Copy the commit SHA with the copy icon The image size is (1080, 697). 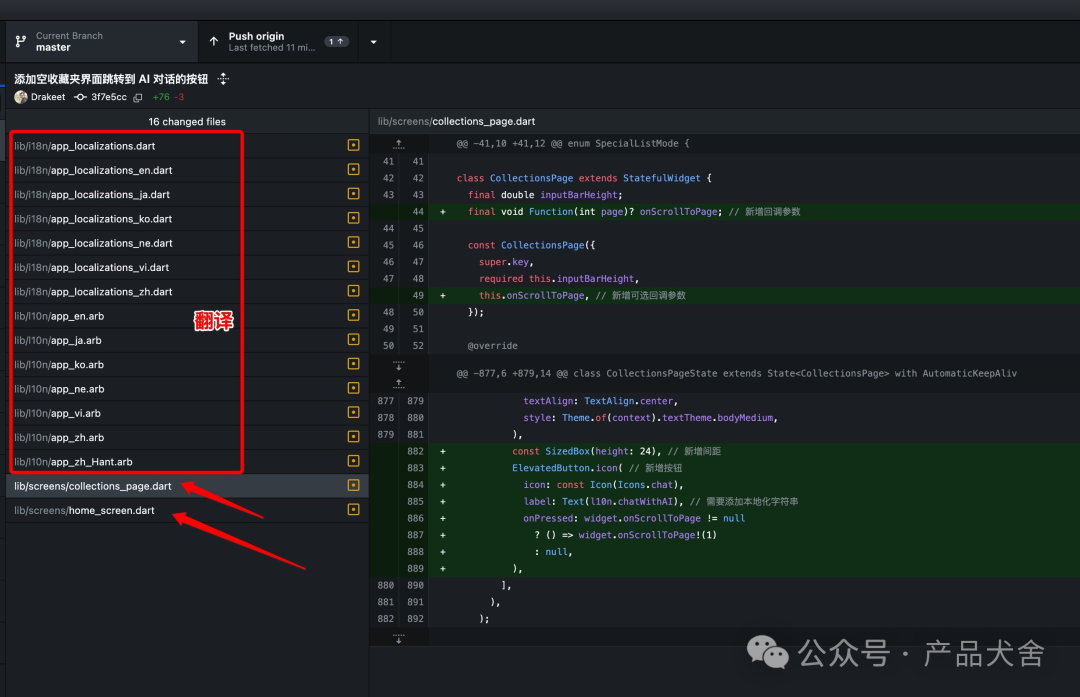[x=138, y=98]
